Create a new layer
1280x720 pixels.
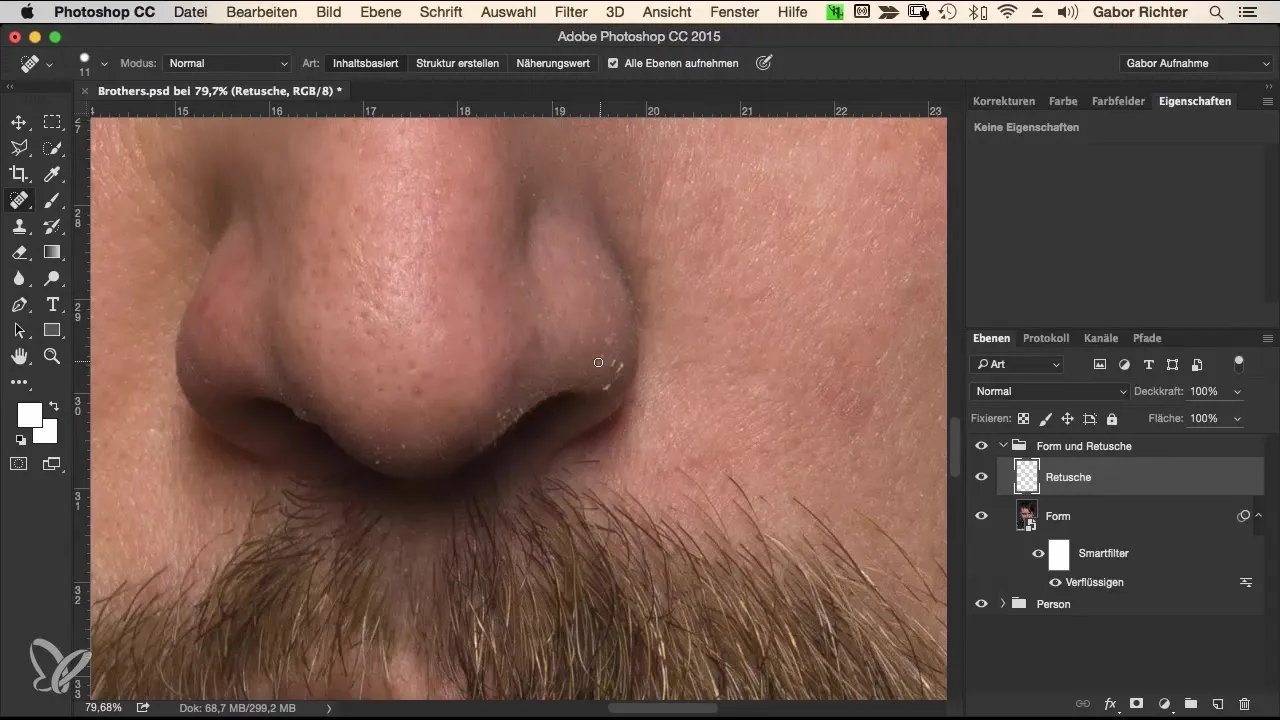click(1217, 704)
